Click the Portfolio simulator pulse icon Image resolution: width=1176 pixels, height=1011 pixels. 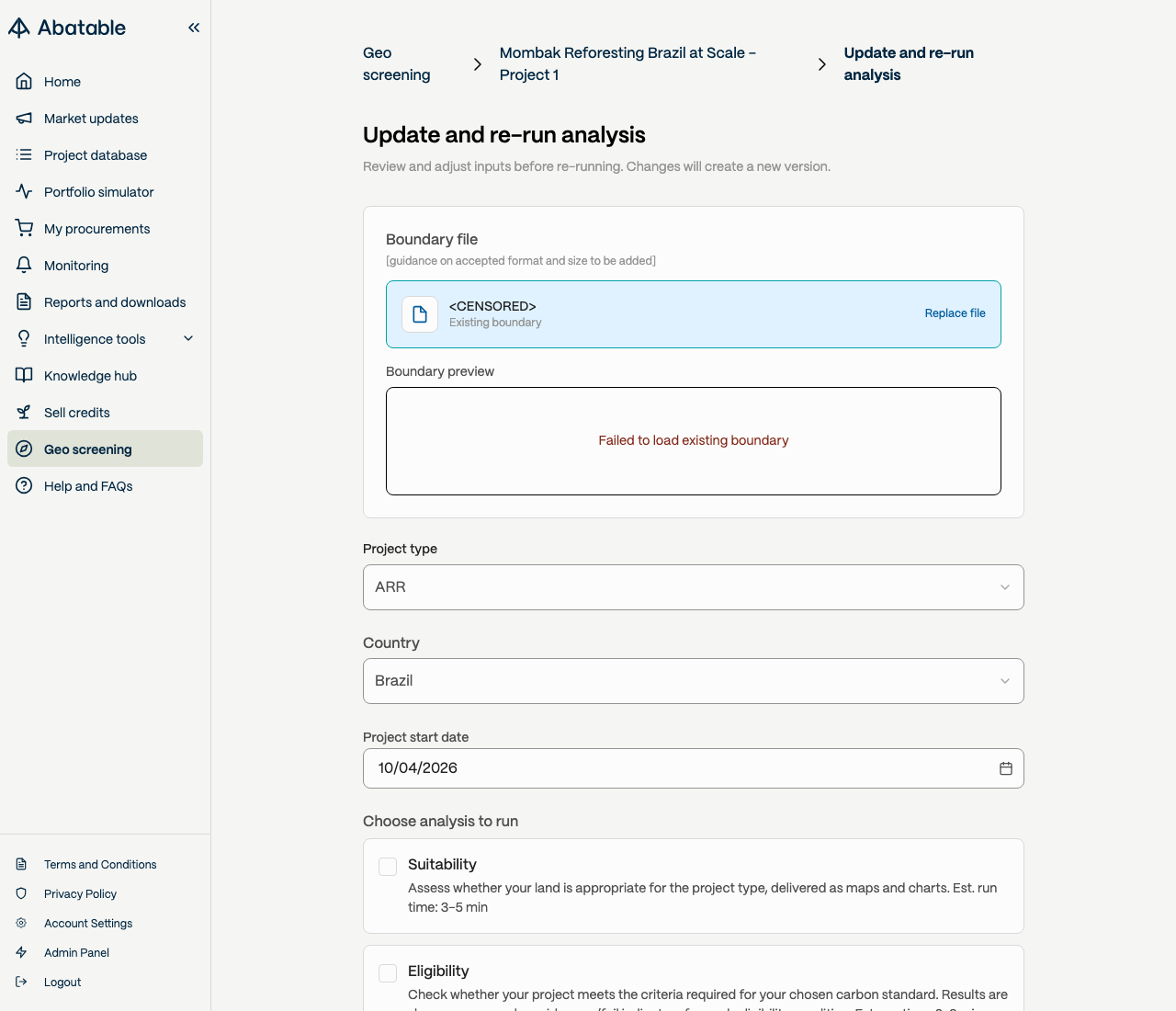coord(24,192)
